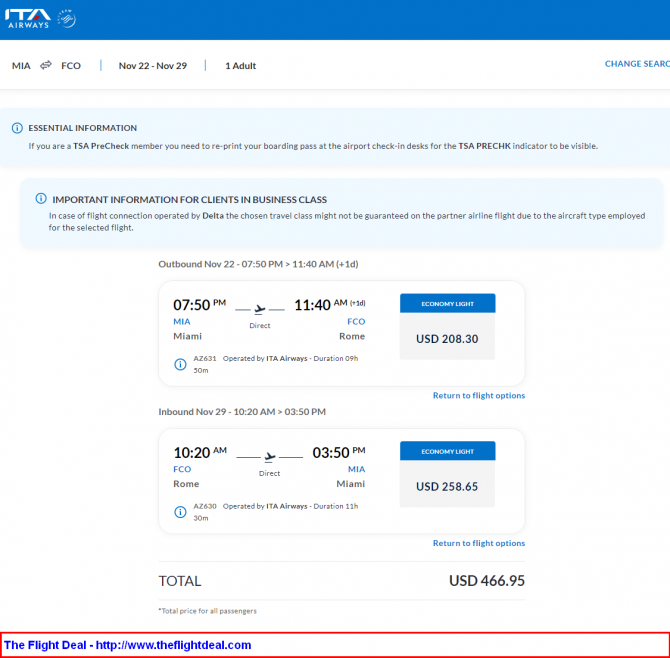Click the Business Class important information icon
Viewport: 670px width, 658px height.
click(41, 199)
